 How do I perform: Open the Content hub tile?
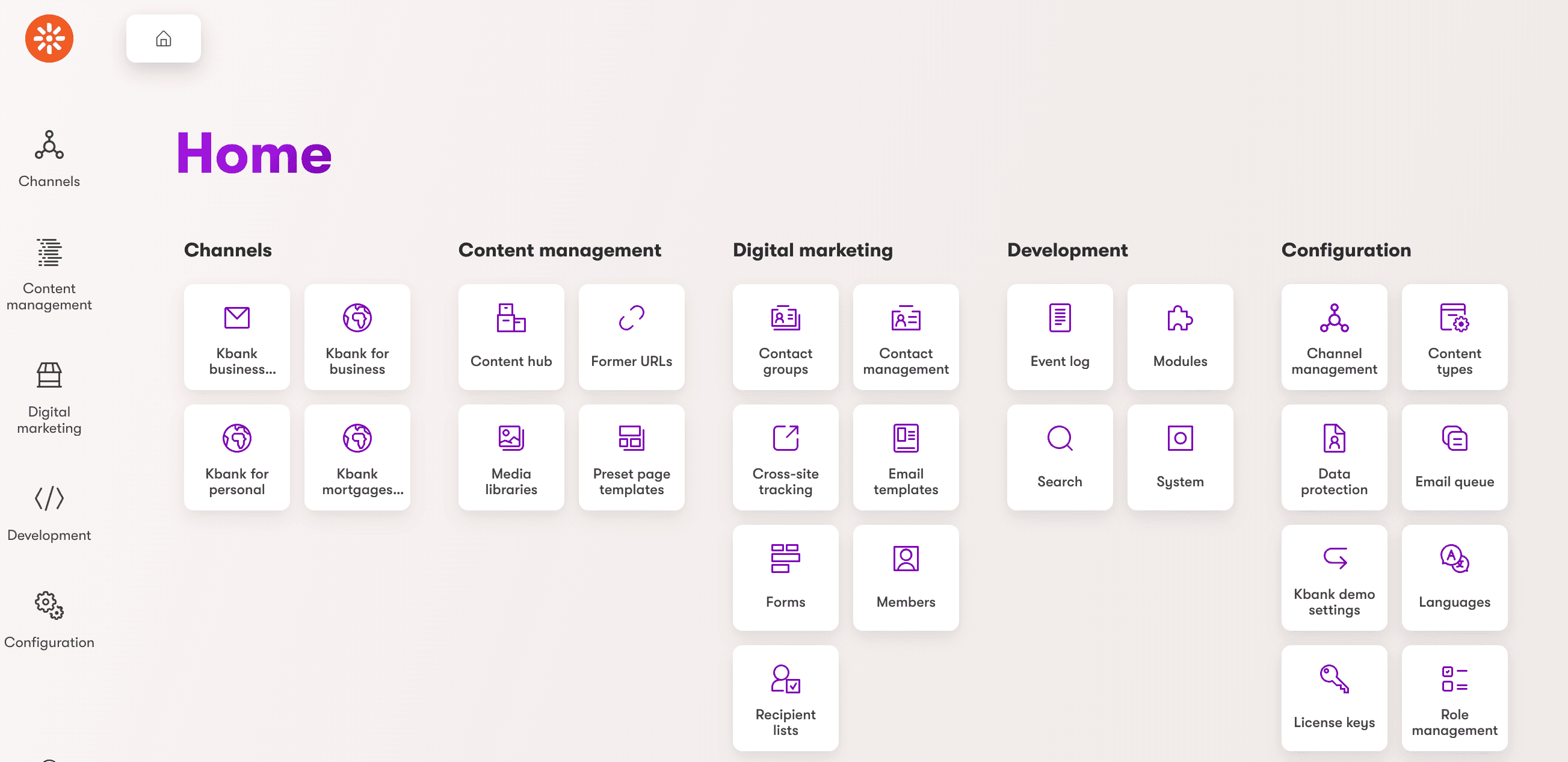pyautogui.click(x=511, y=337)
